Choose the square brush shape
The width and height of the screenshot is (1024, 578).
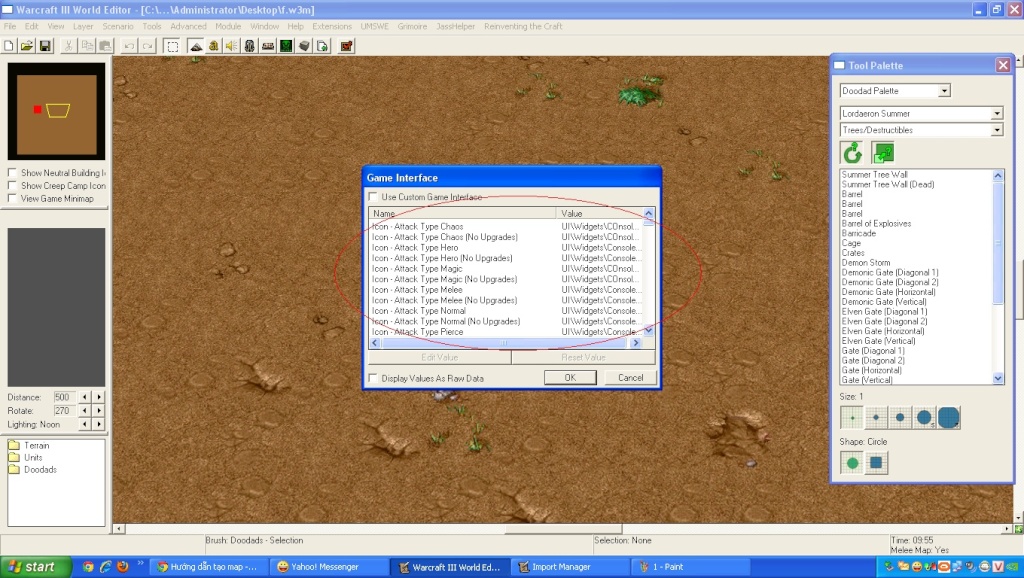pos(876,463)
